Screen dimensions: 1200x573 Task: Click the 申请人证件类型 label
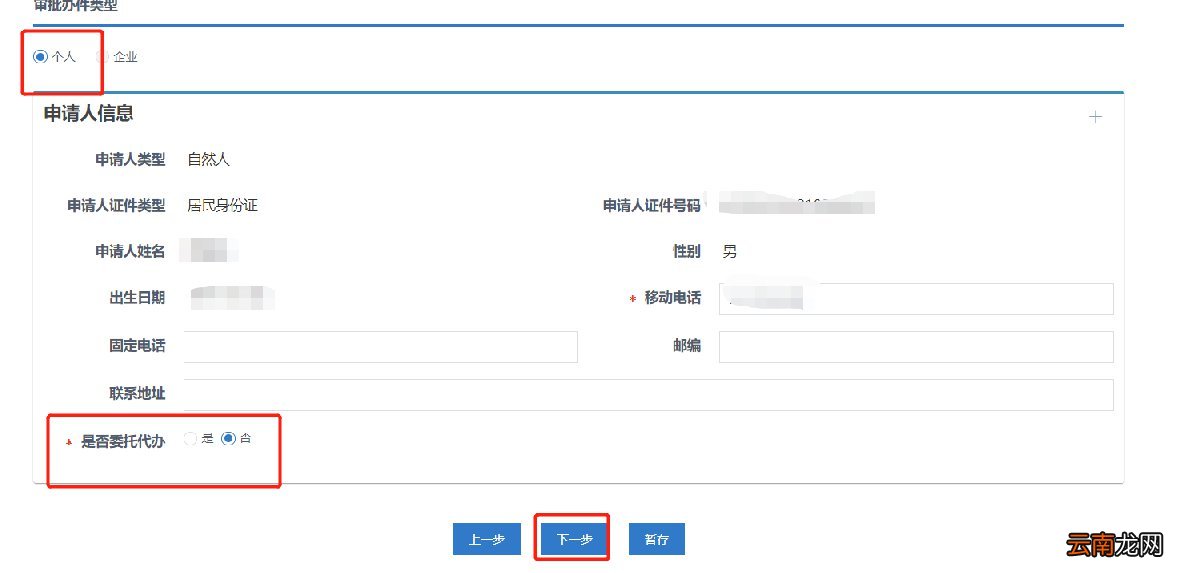pos(116,206)
